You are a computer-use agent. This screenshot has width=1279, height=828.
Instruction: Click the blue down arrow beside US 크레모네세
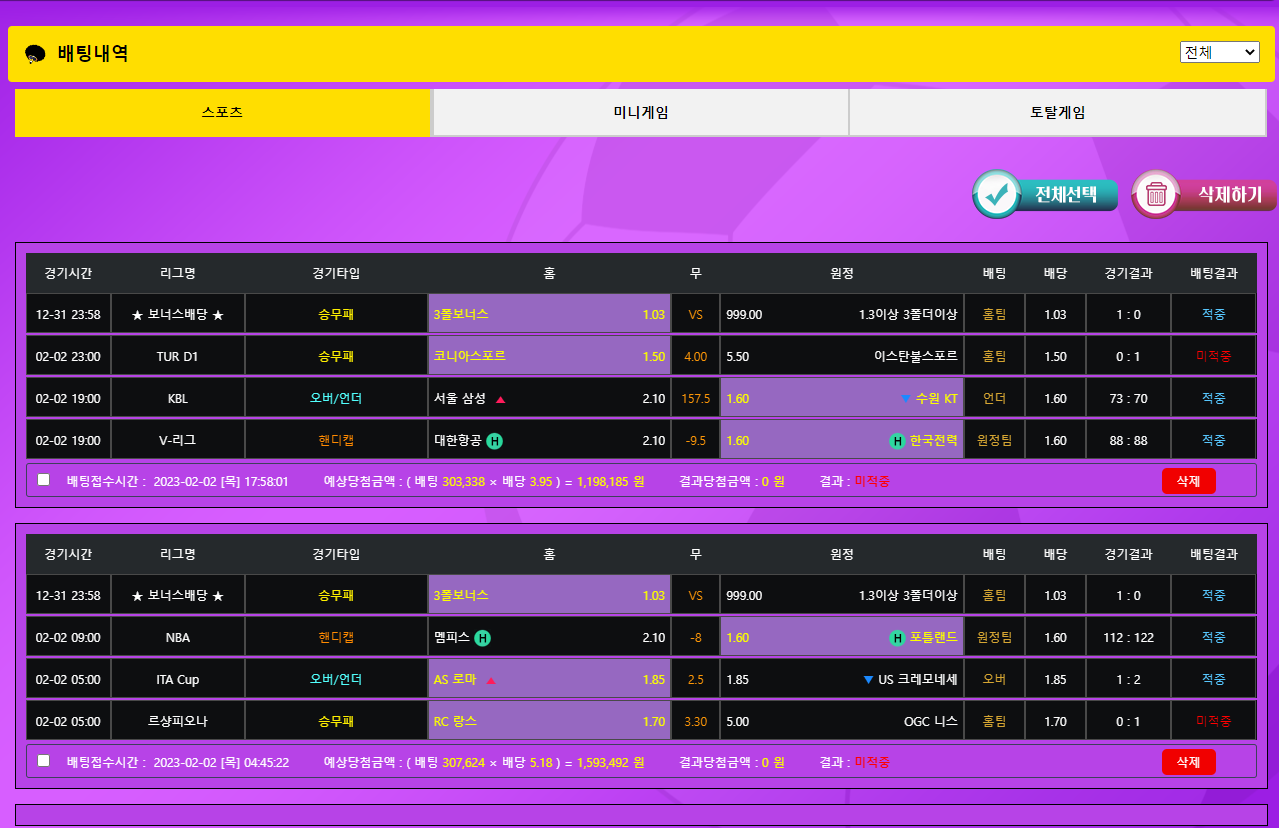tap(868, 680)
